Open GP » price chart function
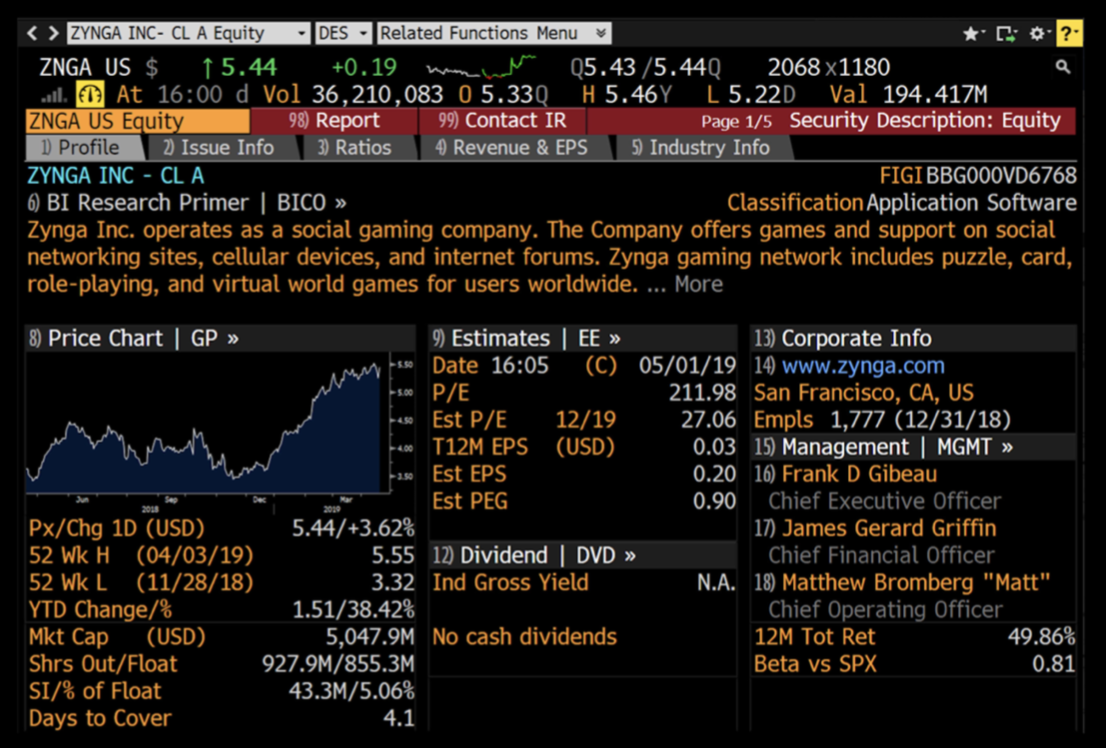The width and height of the screenshot is (1106, 748). (214, 339)
